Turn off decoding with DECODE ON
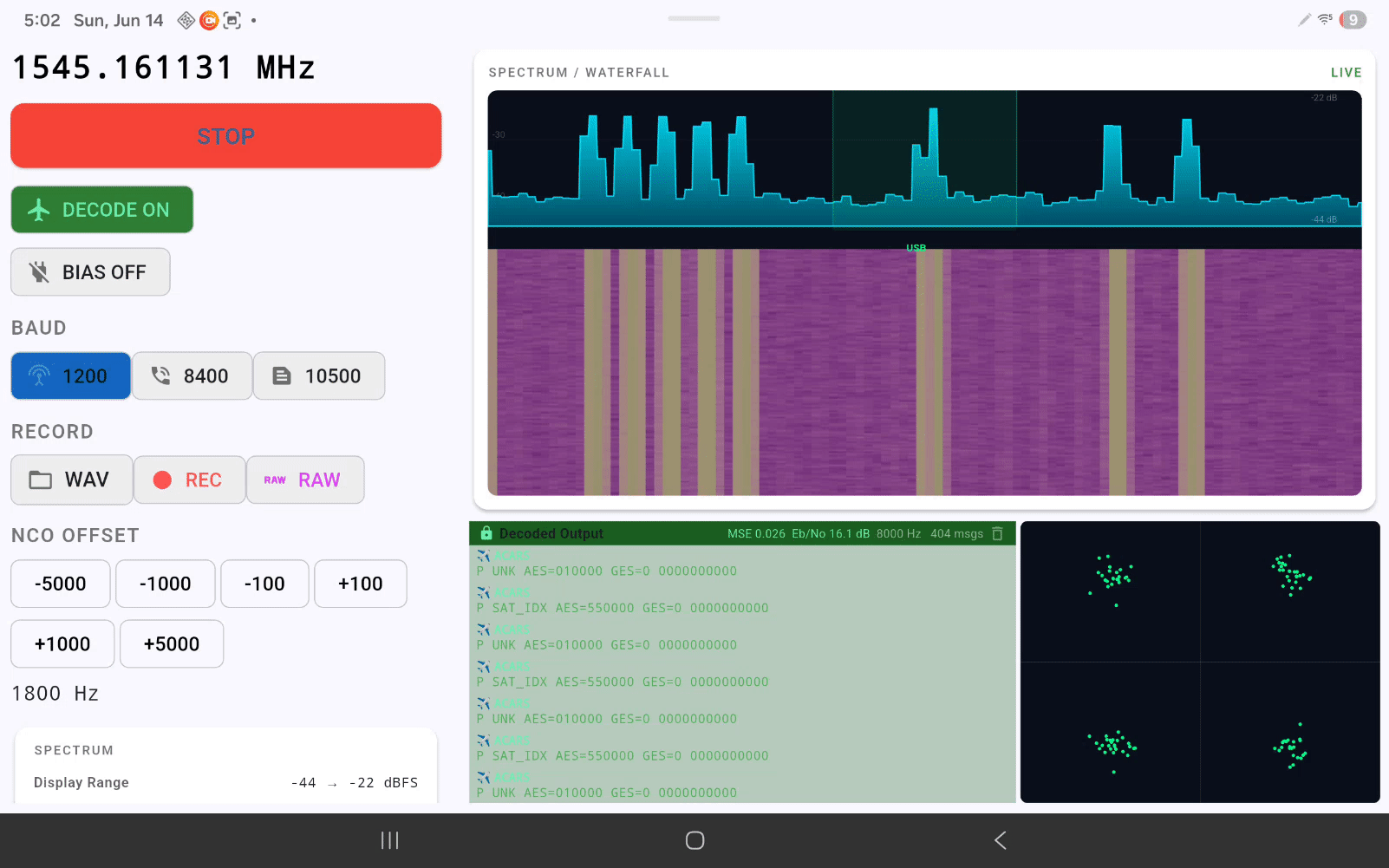 102,210
